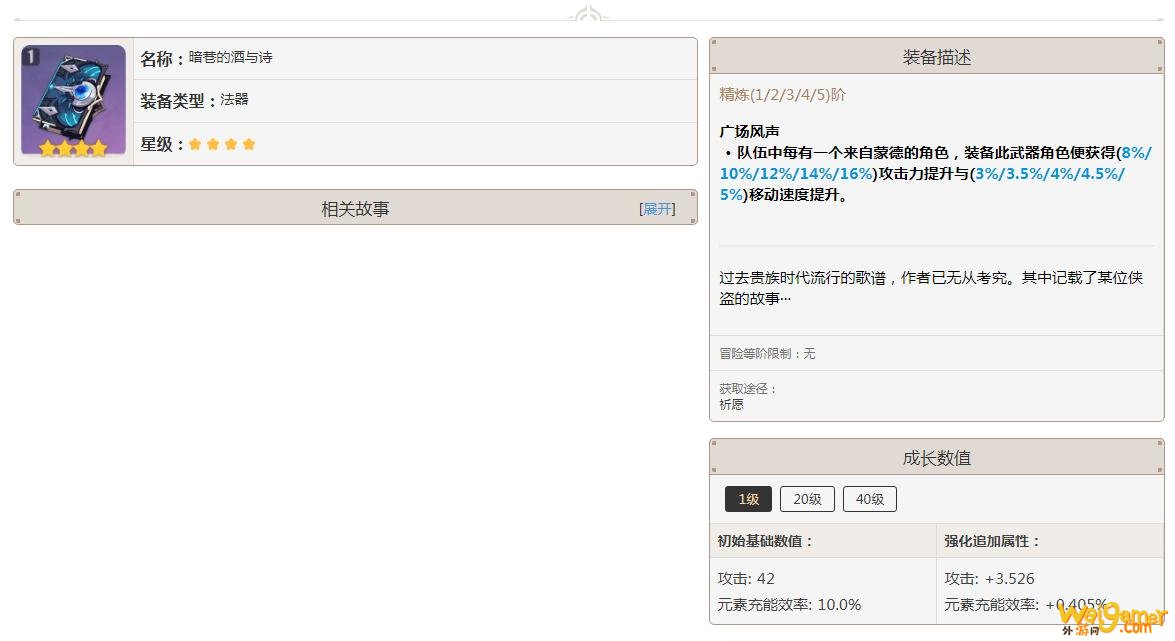Click the decorative ornament at the top of page

588,12
